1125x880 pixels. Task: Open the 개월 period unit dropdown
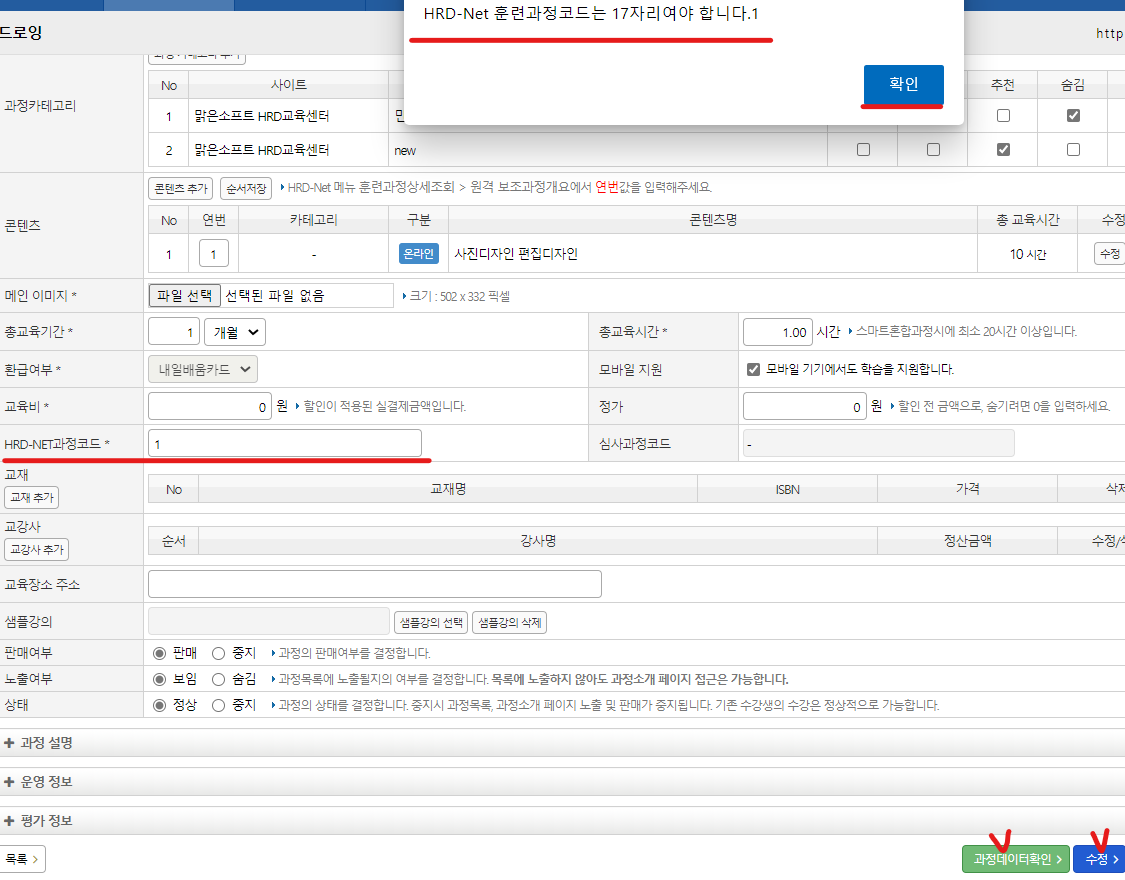(x=235, y=332)
